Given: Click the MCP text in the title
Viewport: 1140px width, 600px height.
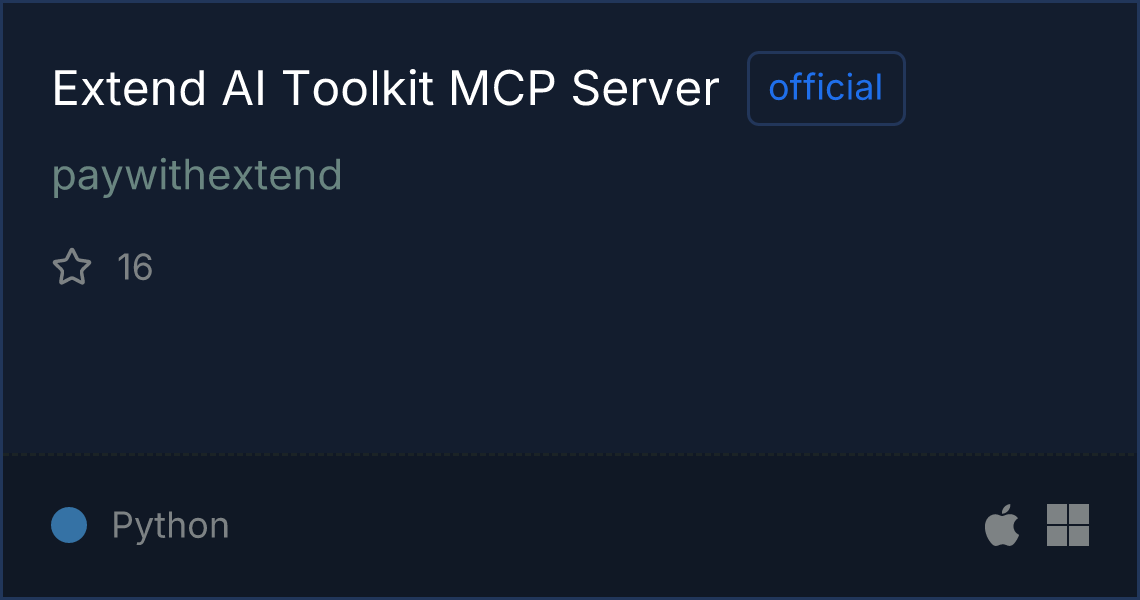Looking at the screenshot, I should point(502,89).
